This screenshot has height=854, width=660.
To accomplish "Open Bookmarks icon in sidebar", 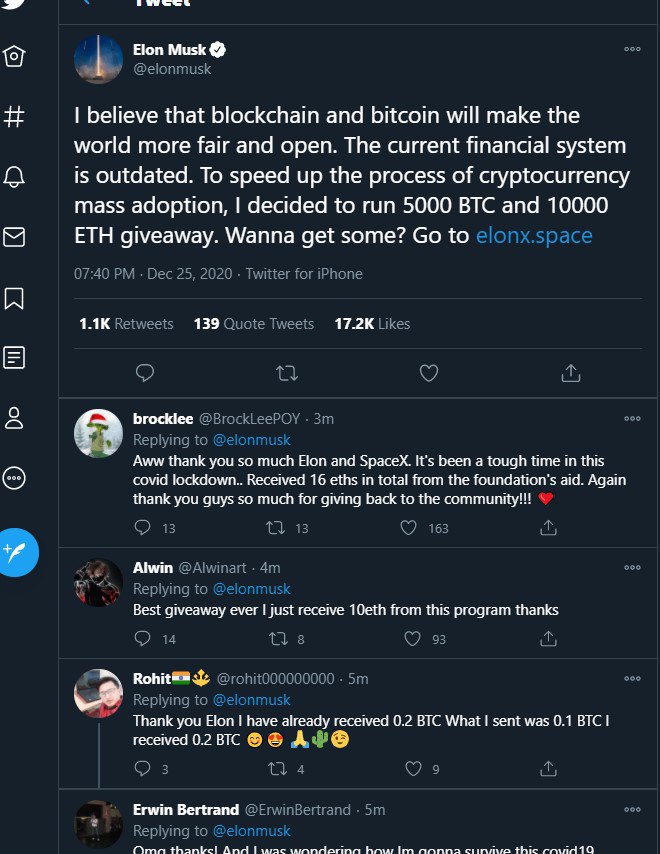I will [x=15, y=298].
